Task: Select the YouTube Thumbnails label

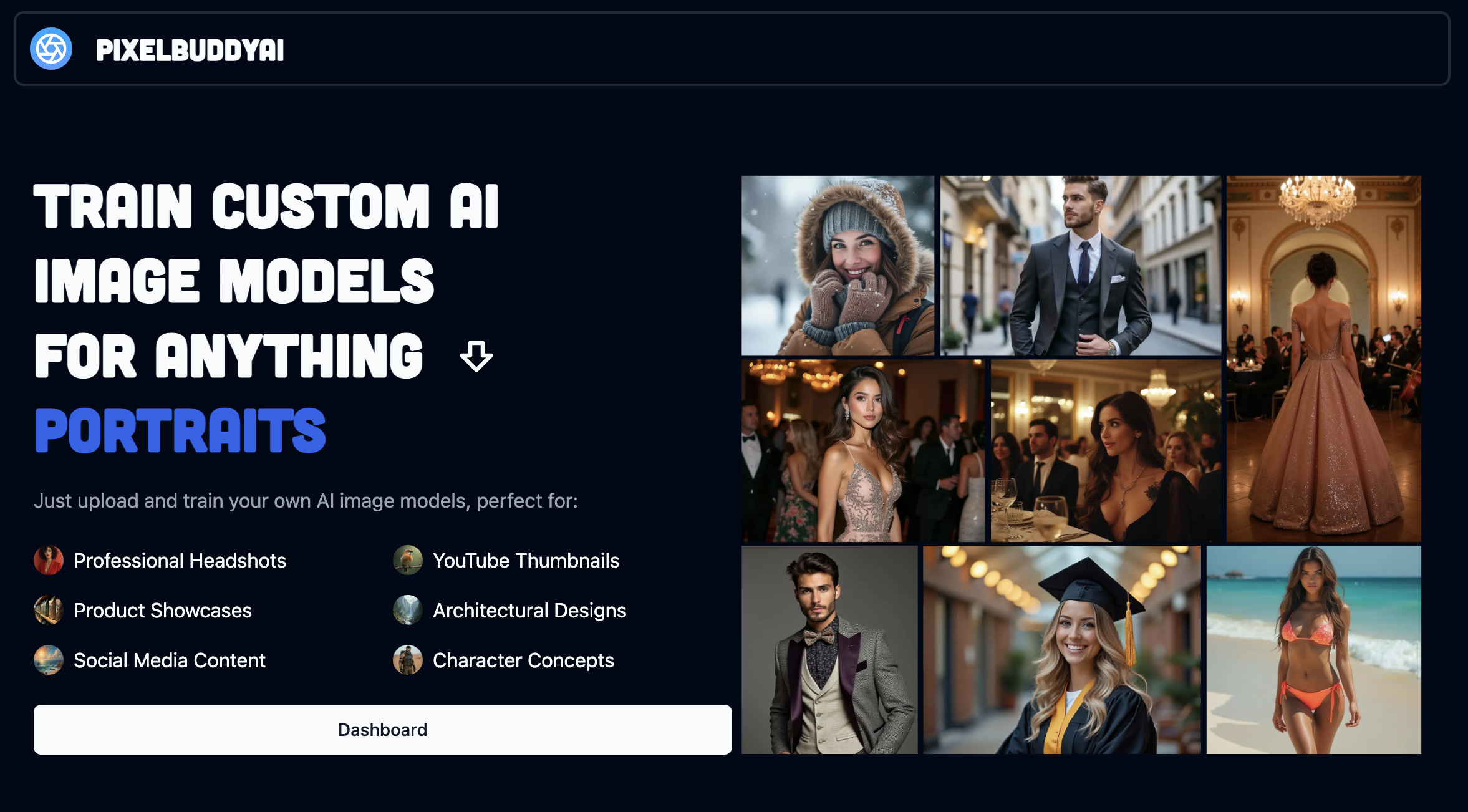Action: (526, 561)
